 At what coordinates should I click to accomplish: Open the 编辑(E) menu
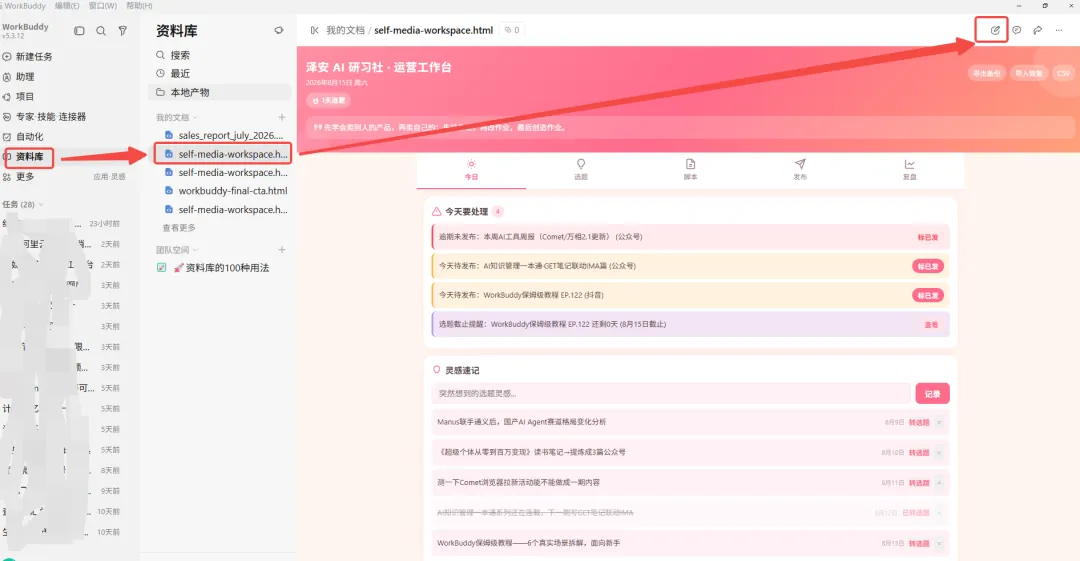click(67, 6)
